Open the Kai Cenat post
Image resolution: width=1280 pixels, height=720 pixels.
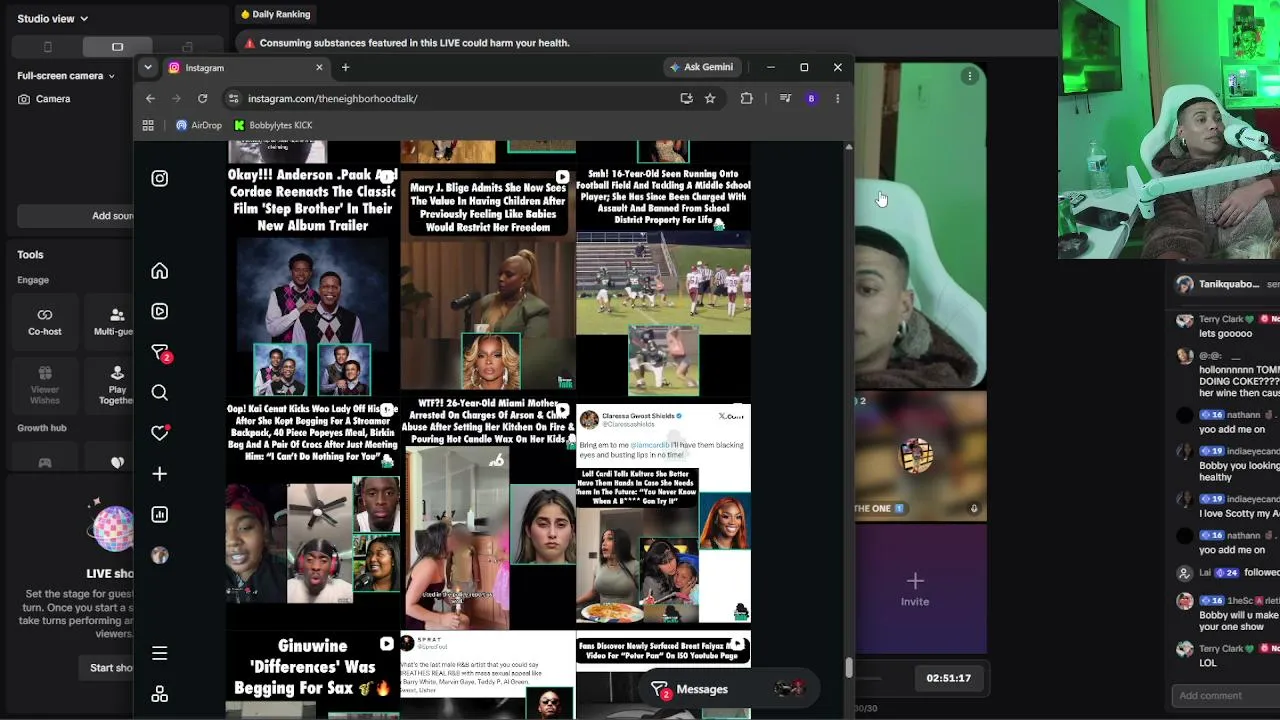click(313, 514)
